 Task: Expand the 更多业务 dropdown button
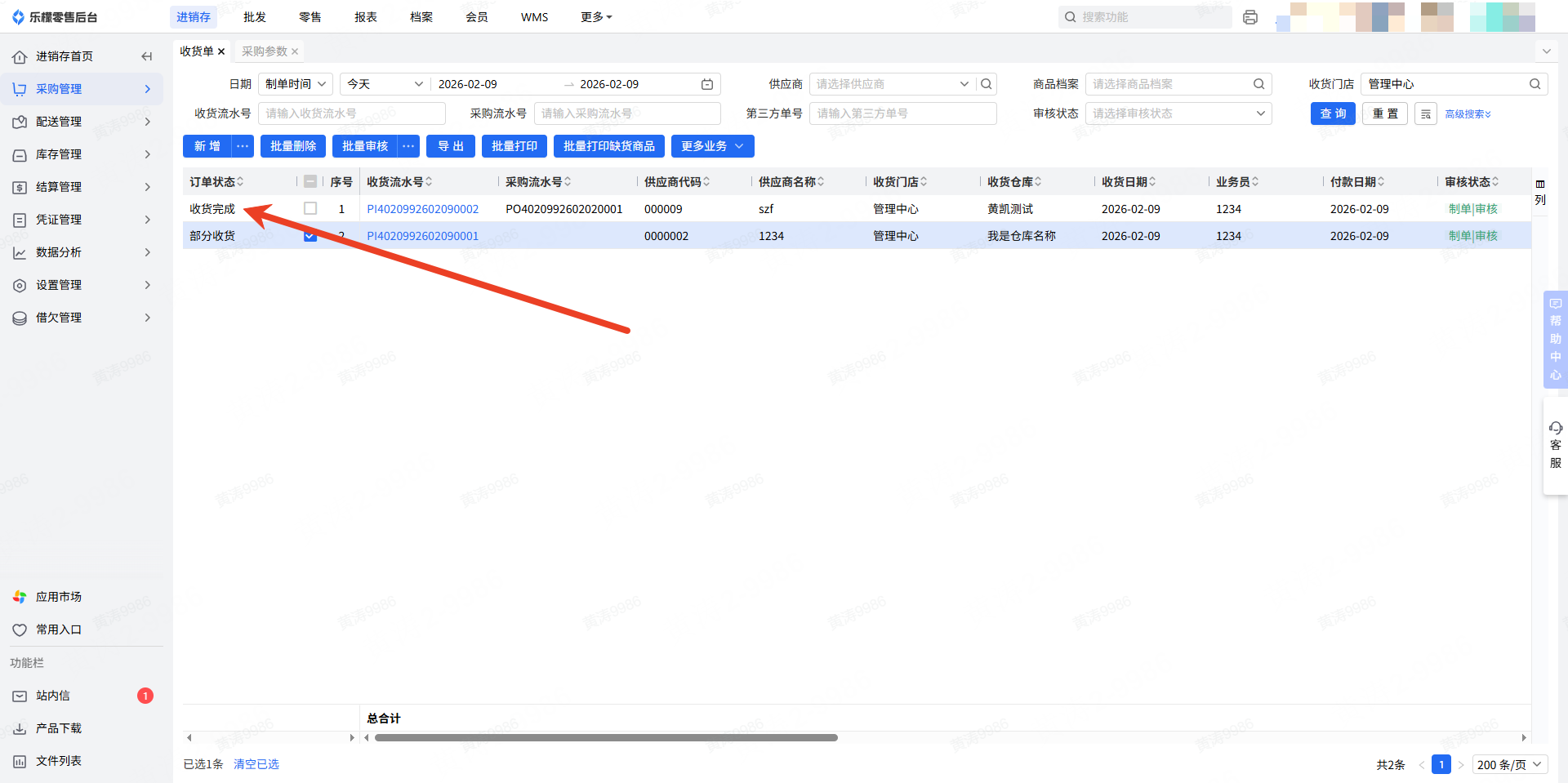[x=713, y=146]
